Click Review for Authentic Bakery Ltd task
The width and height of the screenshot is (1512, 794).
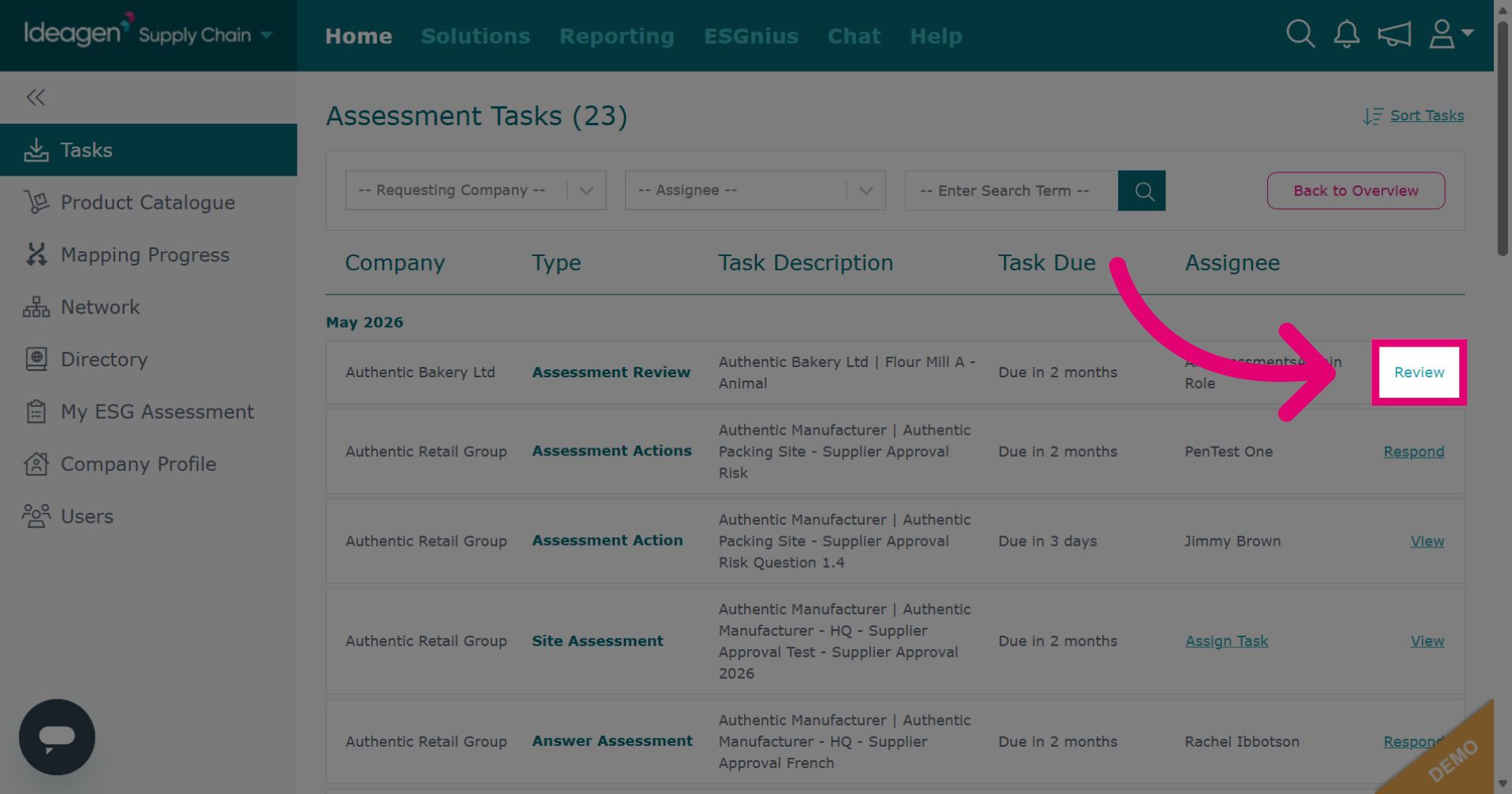coord(1419,372)
